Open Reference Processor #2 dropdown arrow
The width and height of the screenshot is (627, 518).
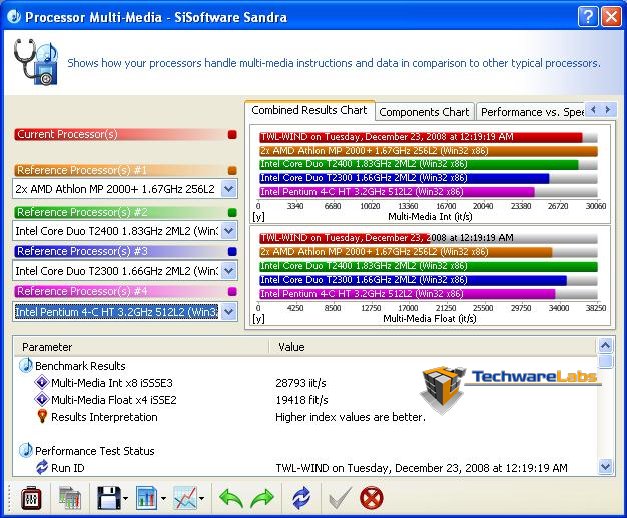tap(228, 231)
